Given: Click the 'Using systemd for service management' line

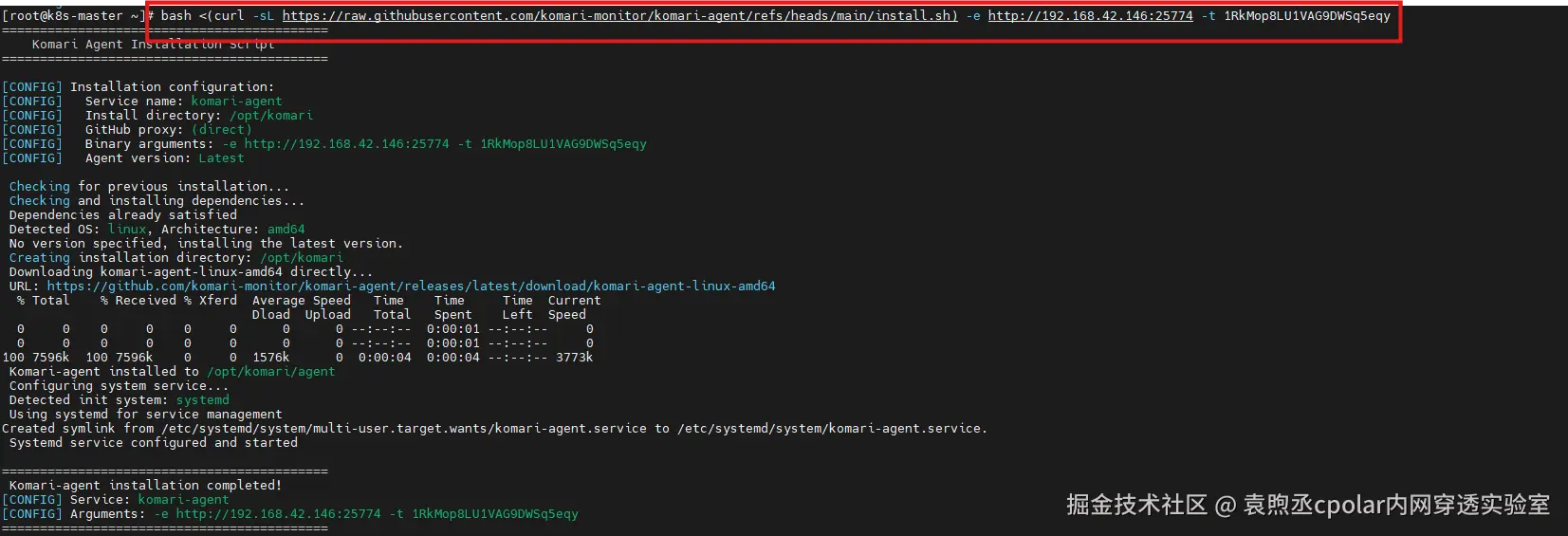Looking at the screenshot, I should coord(145,415).
